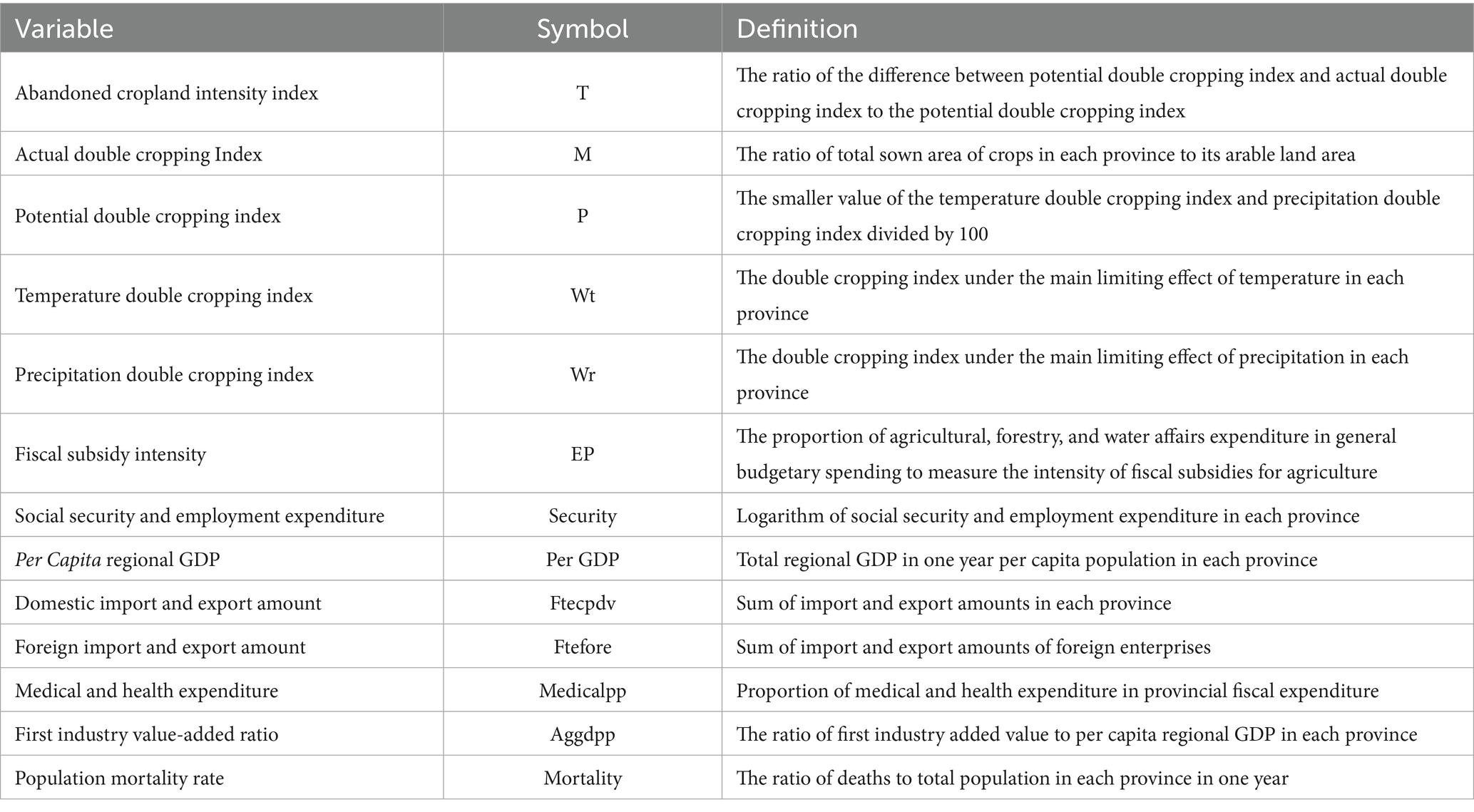1474x812 pixels.
Task: Click the Aggdpp symbol cell
Action: [582, 734]
